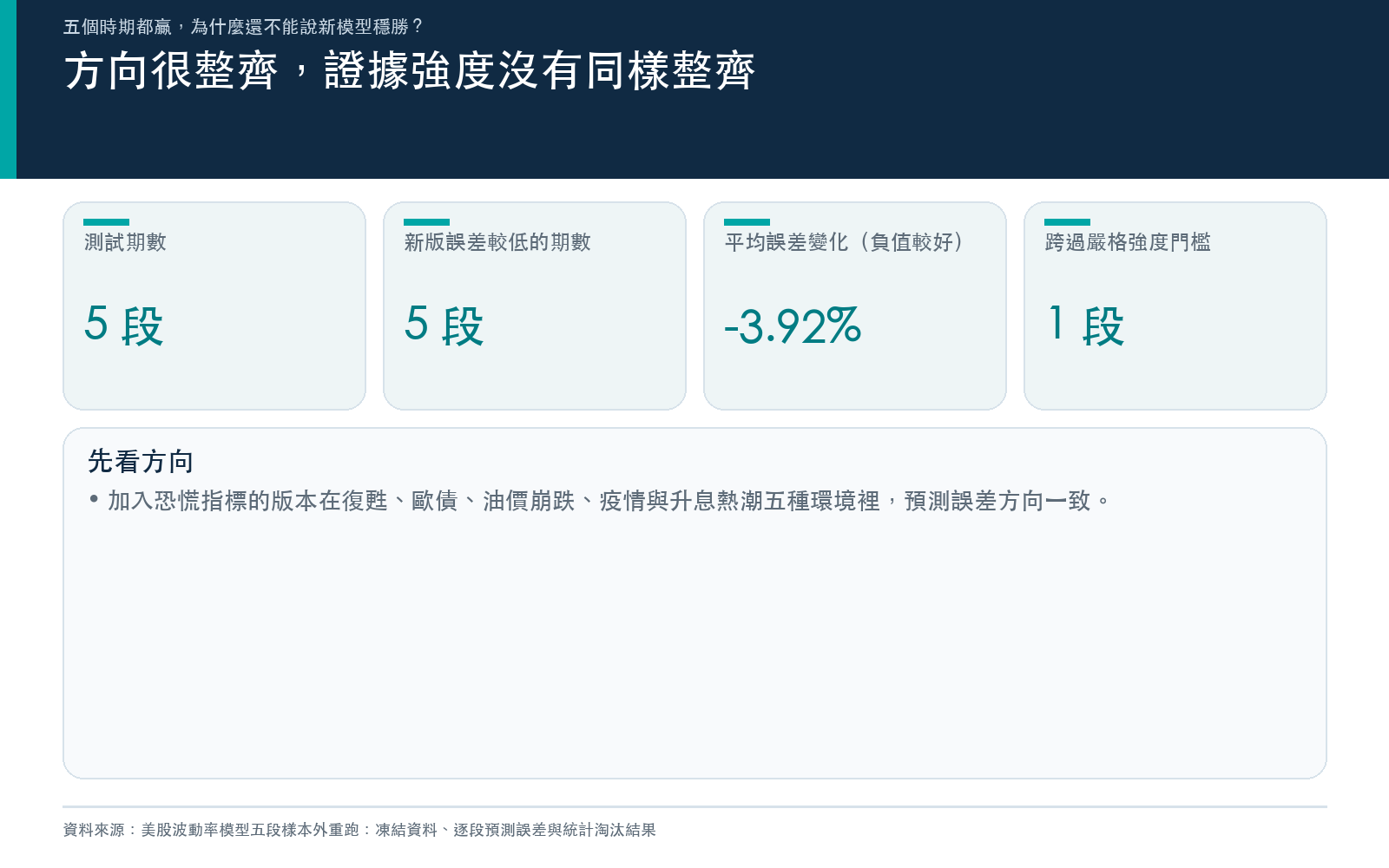
Task: Click the 跨過嚴格強度門檻 label
Action: [1128, 242]
